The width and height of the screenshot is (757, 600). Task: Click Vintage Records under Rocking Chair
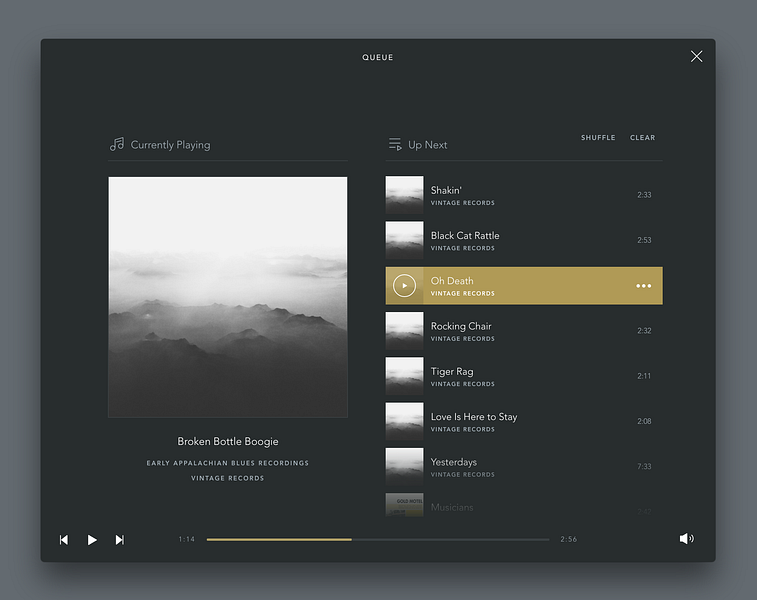[x=463, y=339]
